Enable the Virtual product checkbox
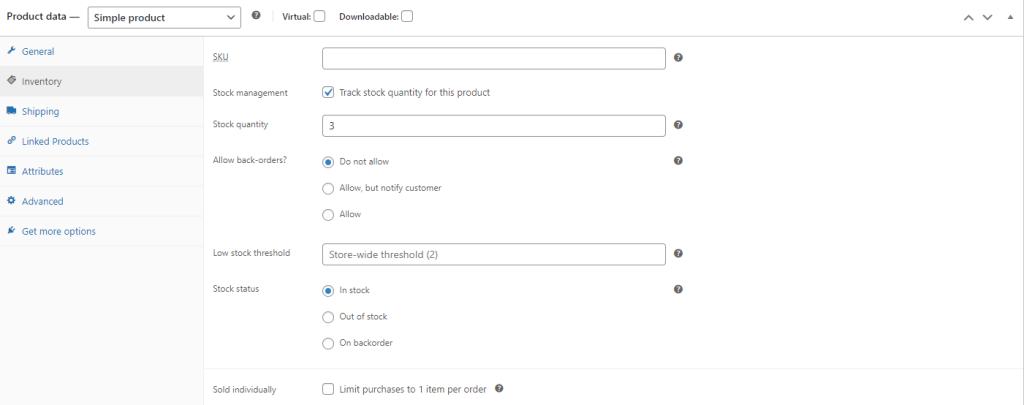 click(319, 16)
